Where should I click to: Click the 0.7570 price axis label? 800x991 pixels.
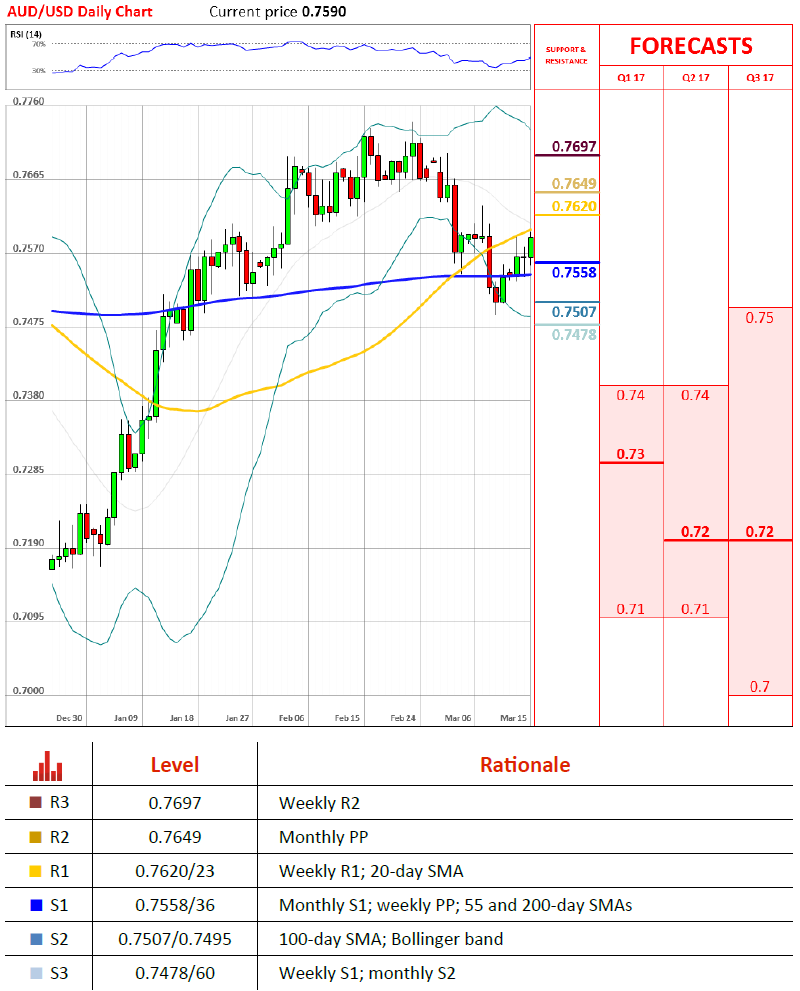(x=29, y=248)
